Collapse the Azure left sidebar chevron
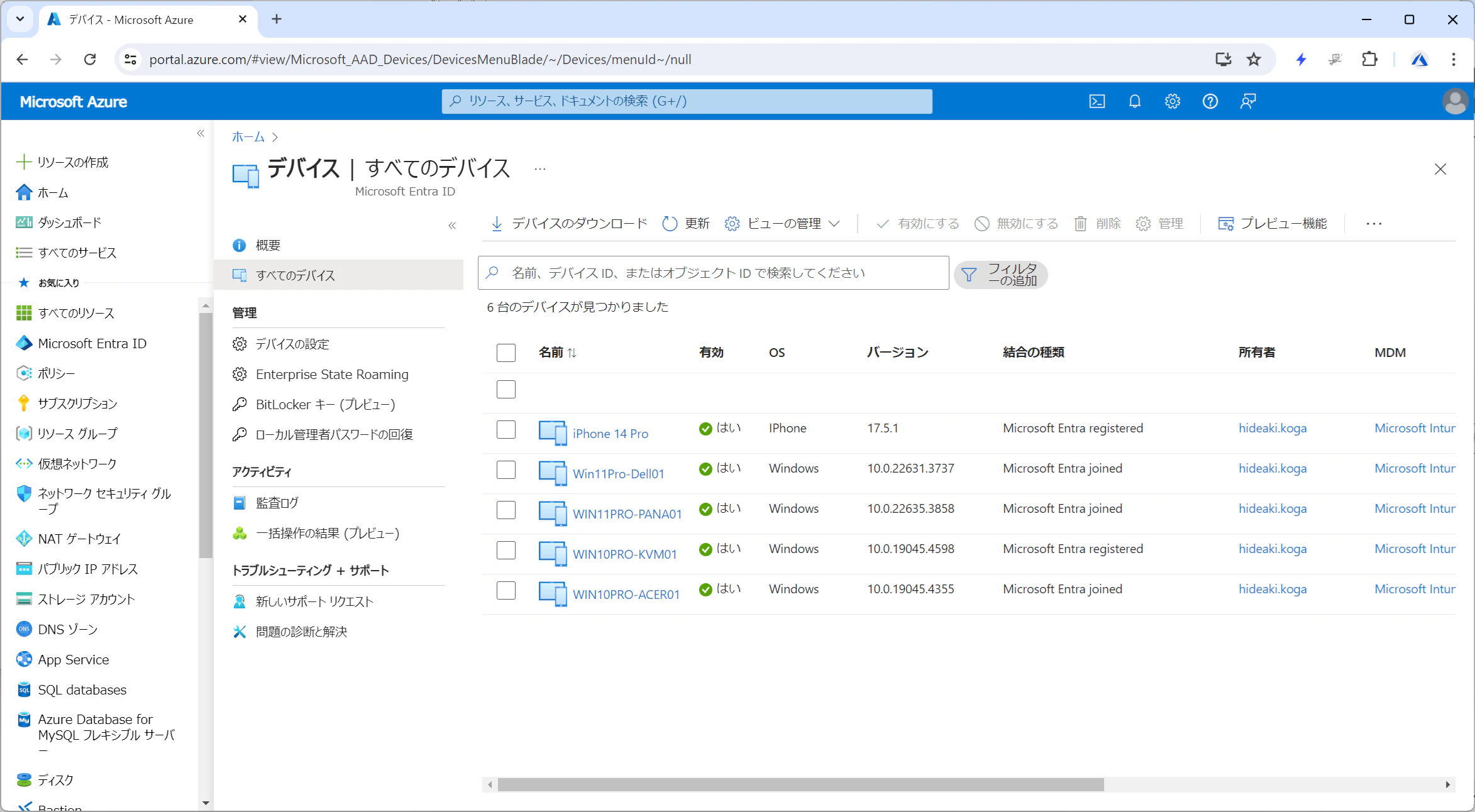 (x=201, y=133)
